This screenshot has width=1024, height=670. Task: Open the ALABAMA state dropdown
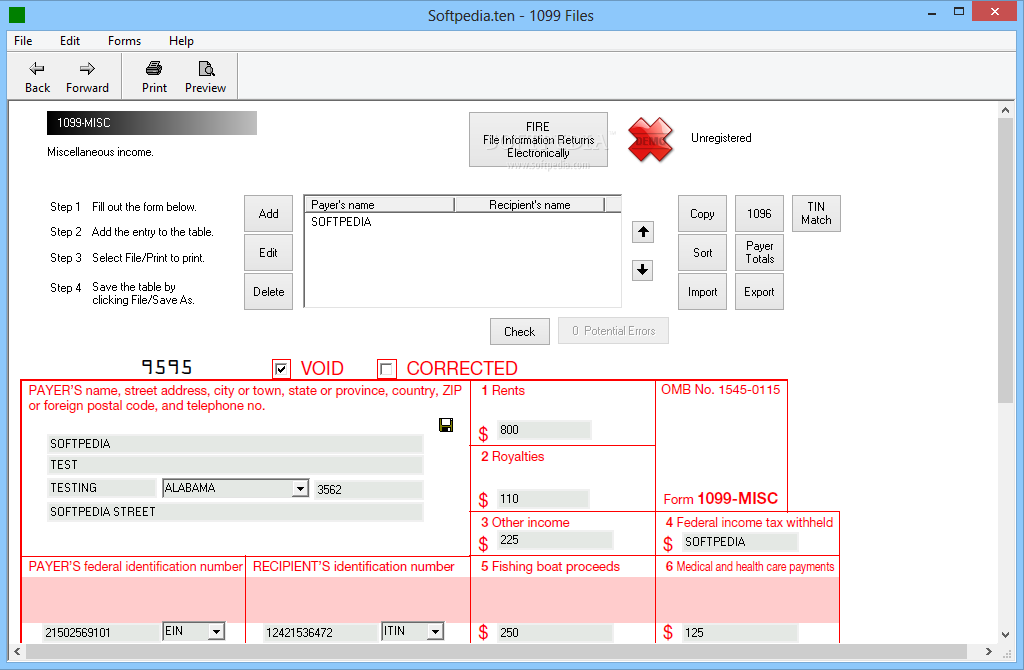tap(300, 488)
